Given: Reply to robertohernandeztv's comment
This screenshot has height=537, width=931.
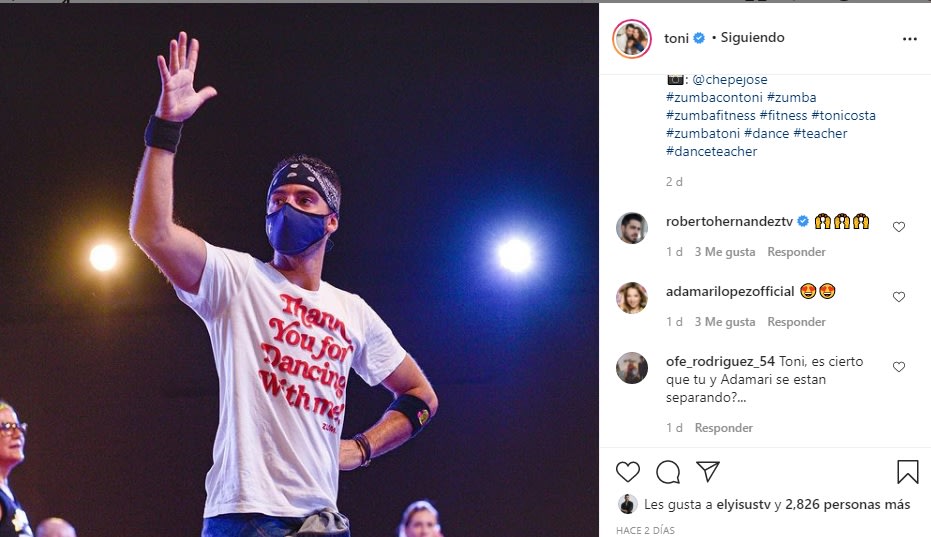Looking at the screenshot, I should pos(796,252).
